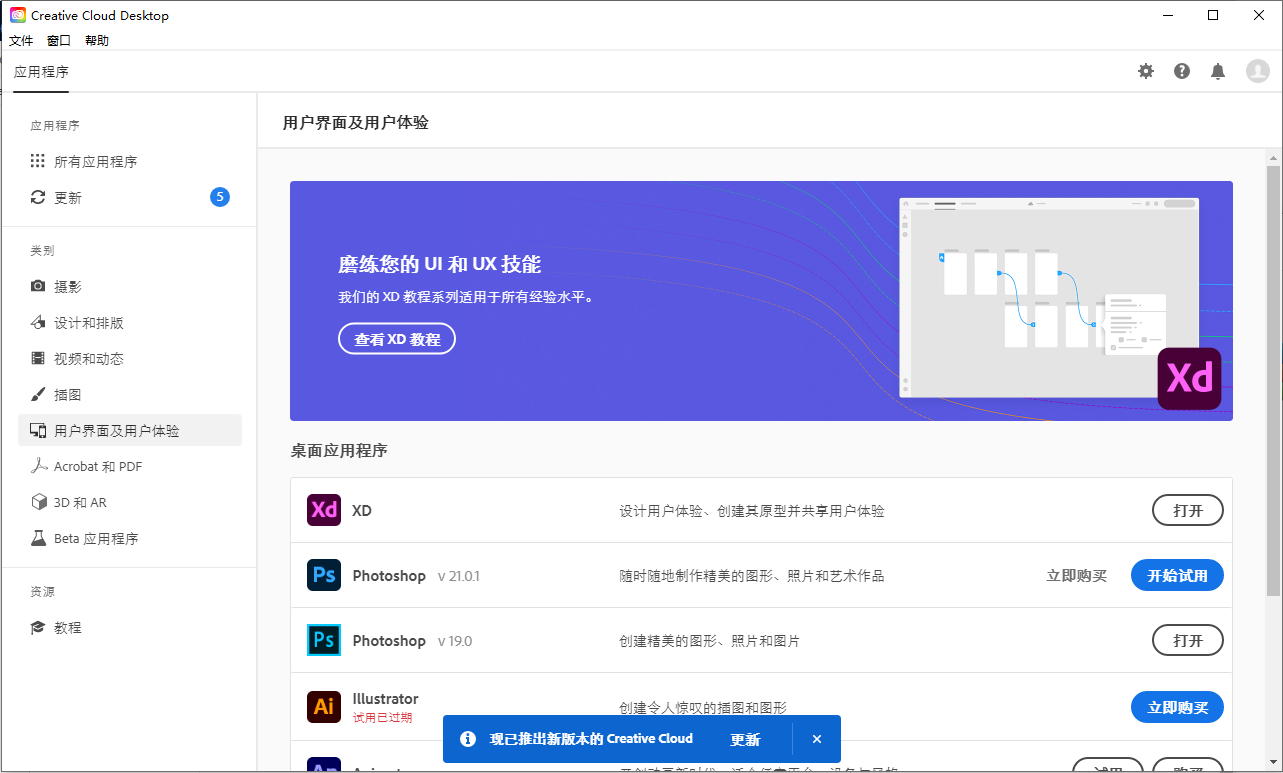Click the Photoshop v 21.0.1 app icon

point(324,575)
